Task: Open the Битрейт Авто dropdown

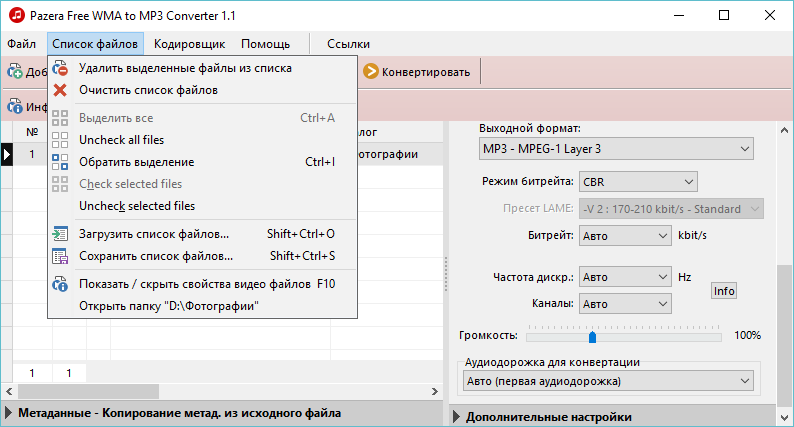Action: 625,236
